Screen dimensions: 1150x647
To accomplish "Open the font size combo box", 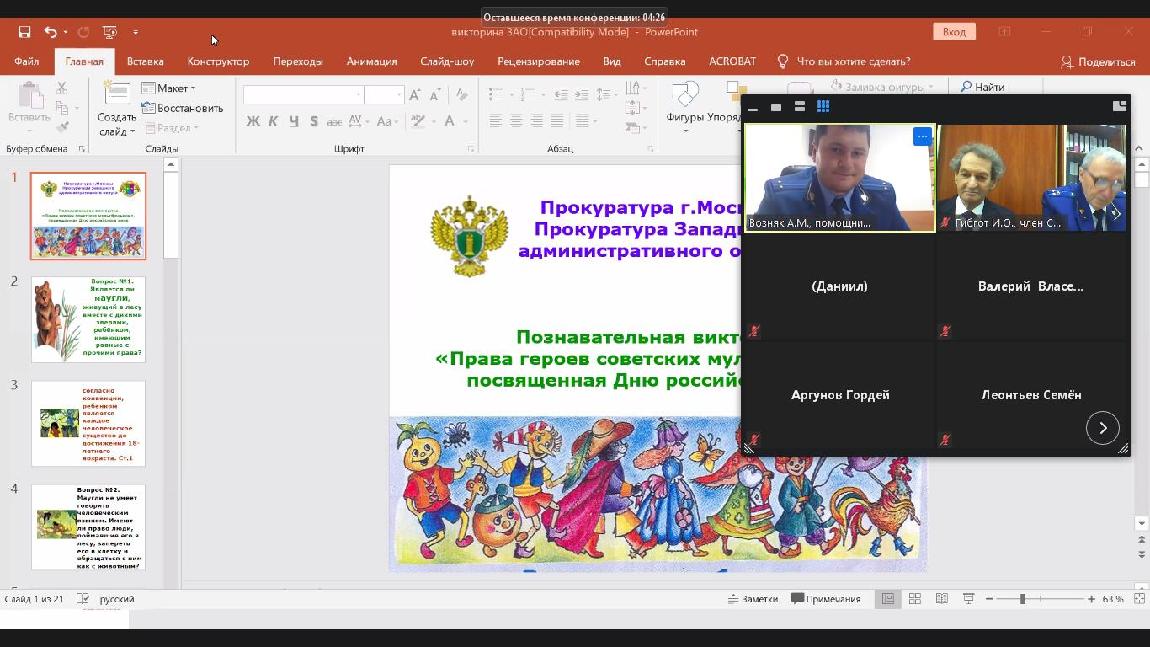I will [384, 95].
